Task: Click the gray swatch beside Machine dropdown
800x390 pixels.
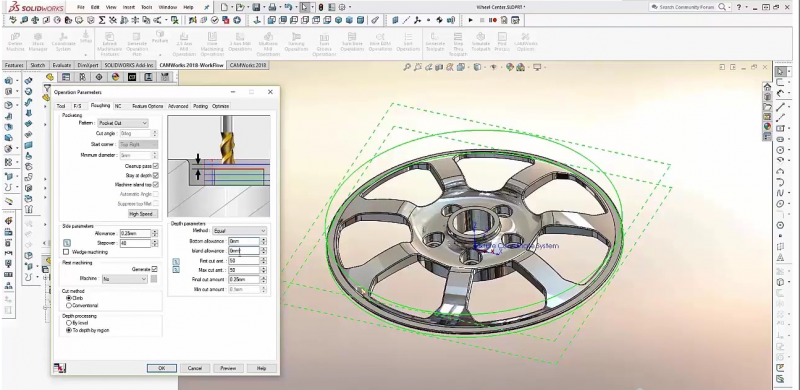Action: (x=154, y=279)
